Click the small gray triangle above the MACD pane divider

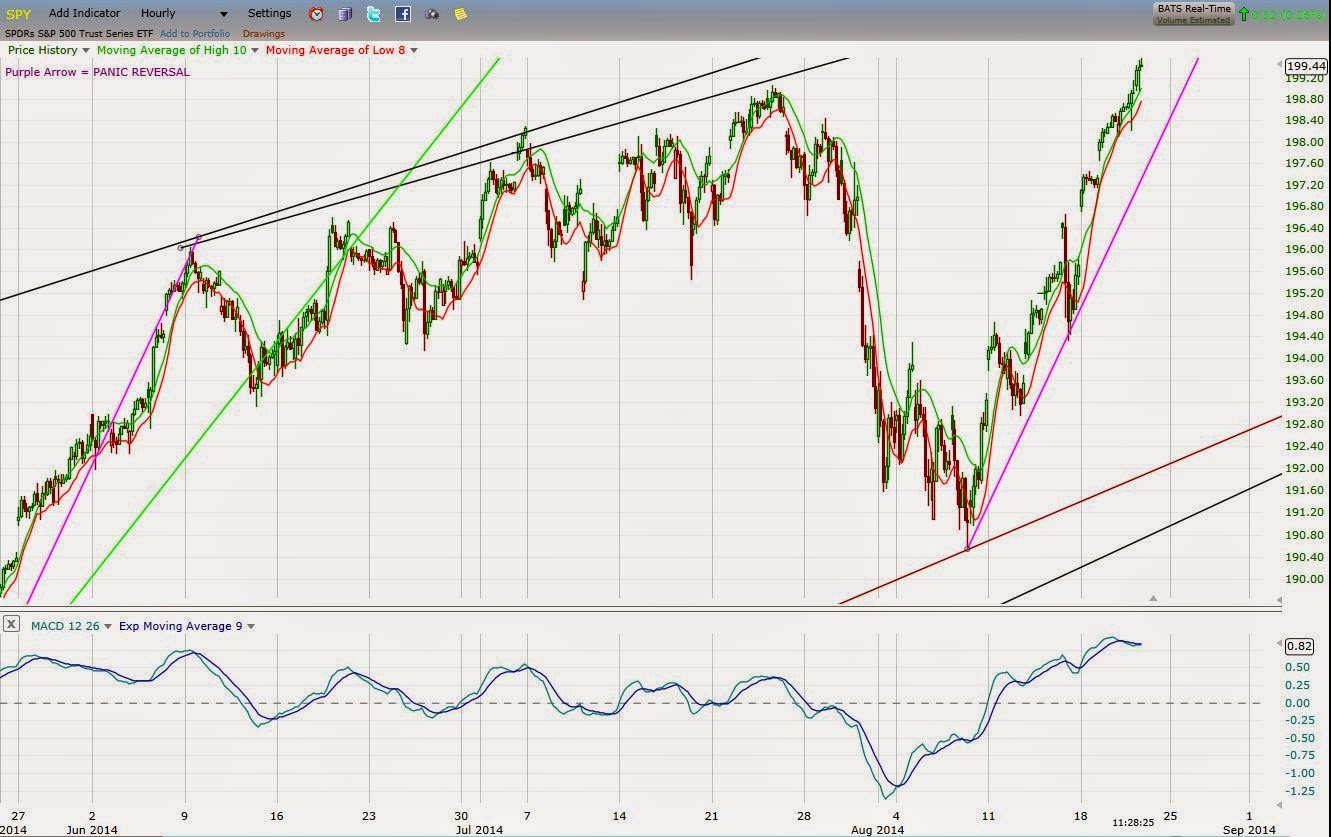click(x=1153, y=598)
